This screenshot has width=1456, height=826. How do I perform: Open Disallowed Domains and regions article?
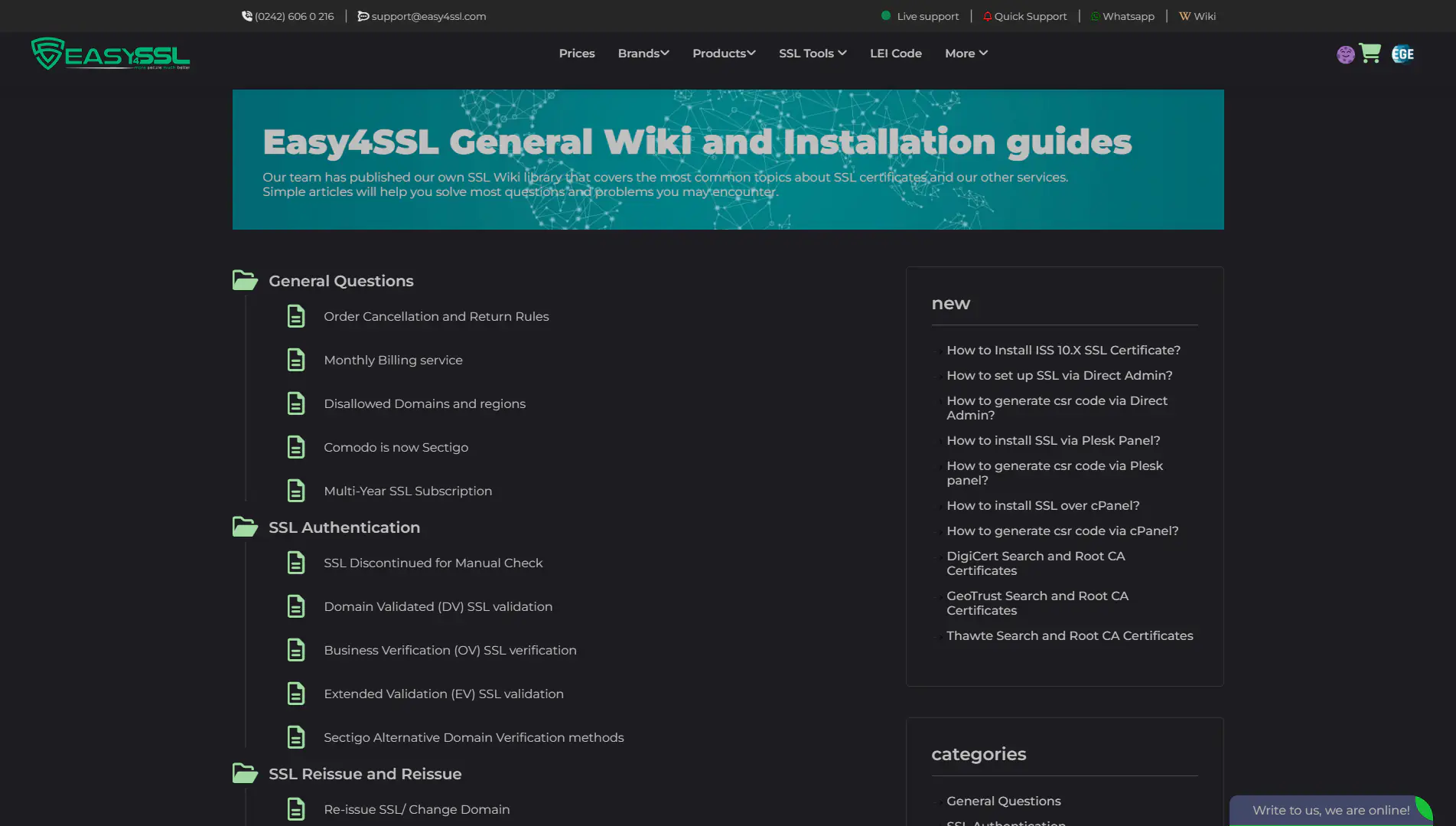coord(425,403)
